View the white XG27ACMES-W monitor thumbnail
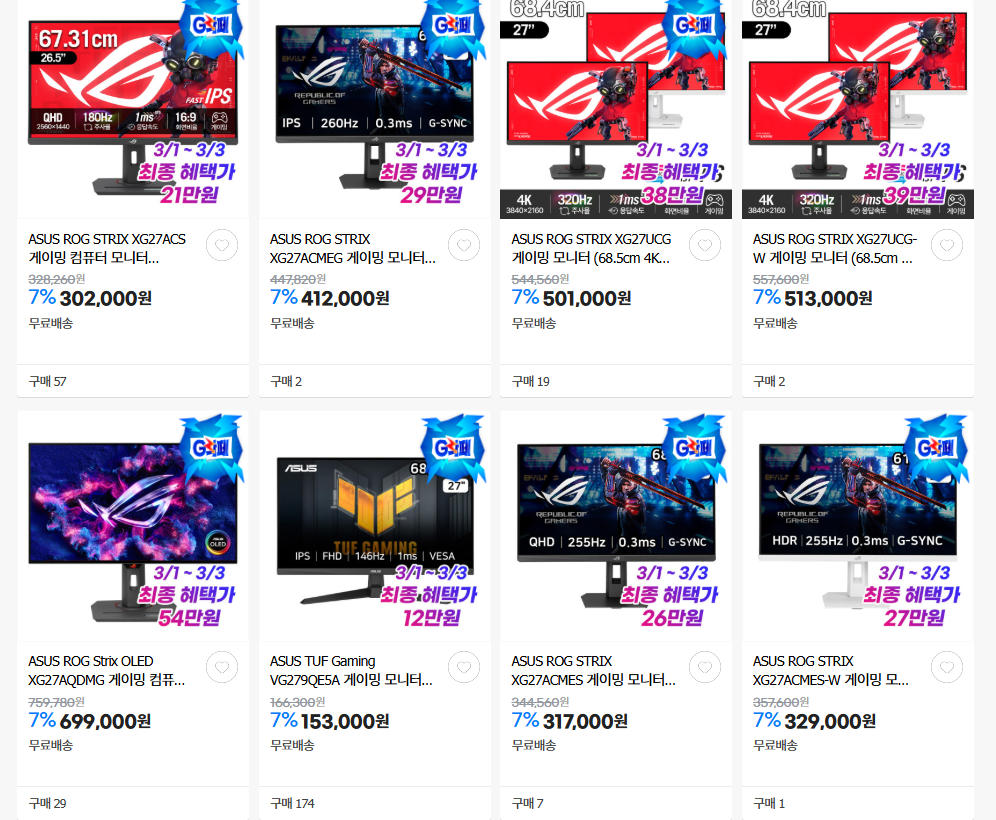The width and height of the screenshot is (996, 820). point(858,526)
